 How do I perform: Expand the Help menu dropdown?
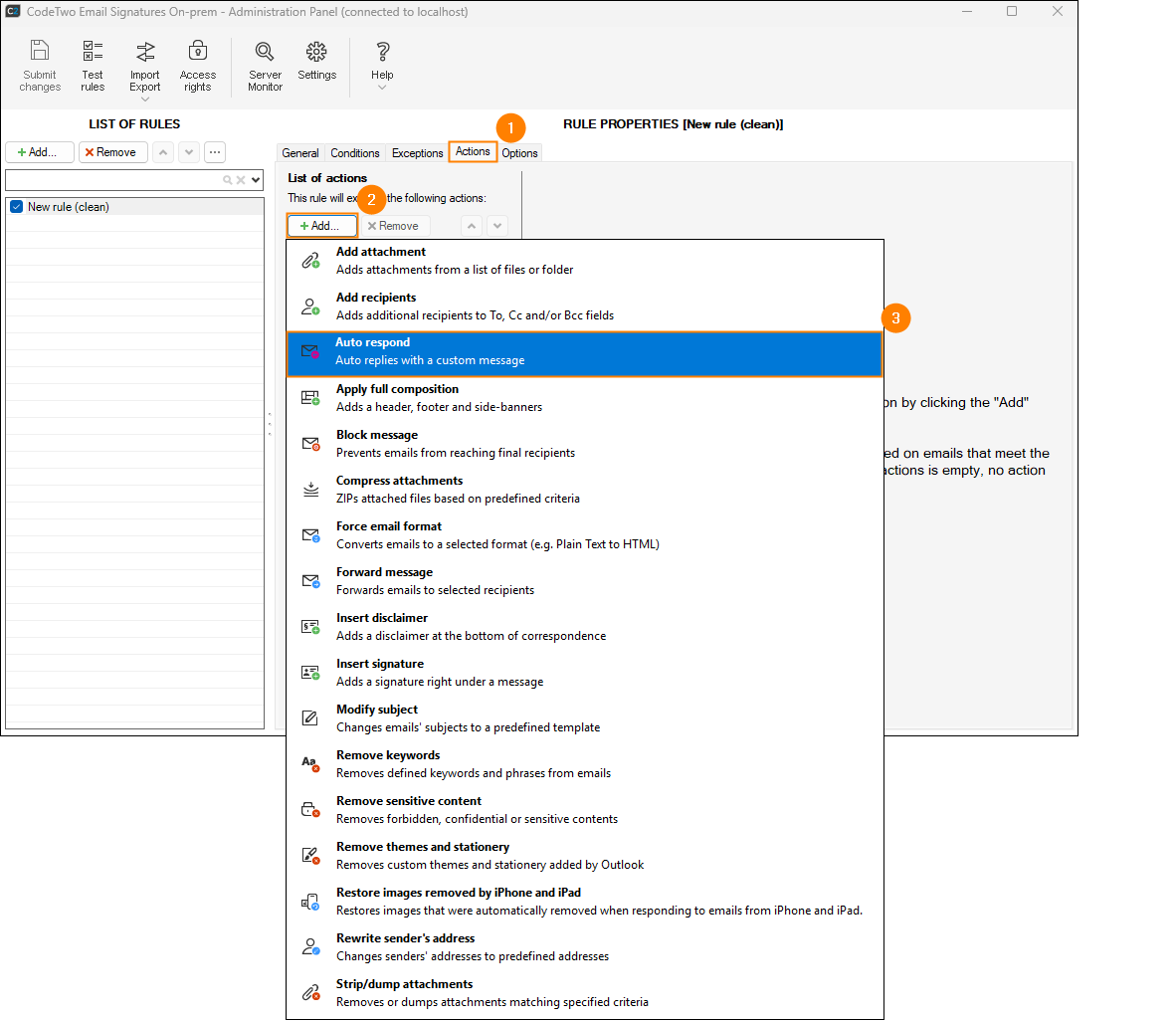tap(382, 89)
